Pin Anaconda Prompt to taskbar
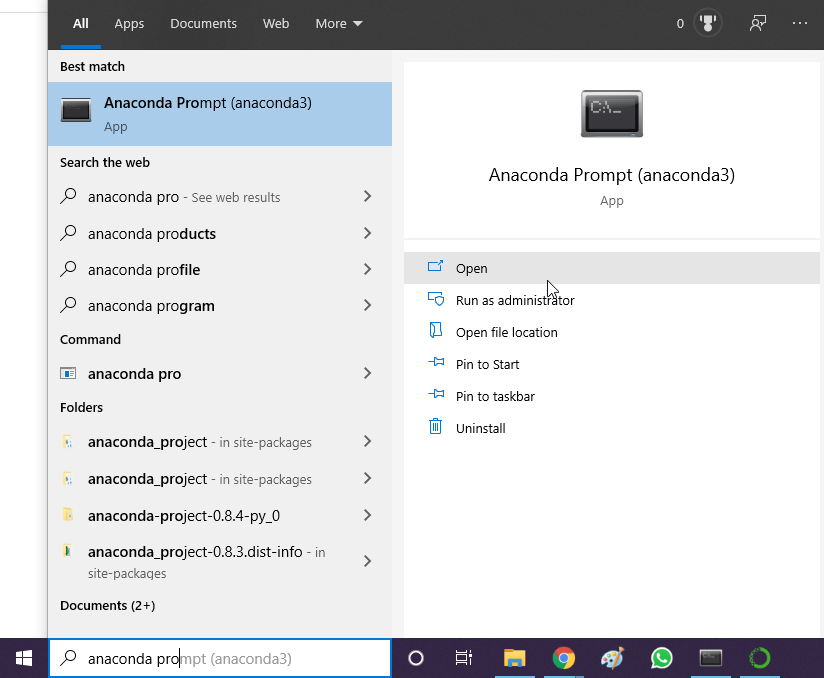824x678 pixels. point(496,396)
